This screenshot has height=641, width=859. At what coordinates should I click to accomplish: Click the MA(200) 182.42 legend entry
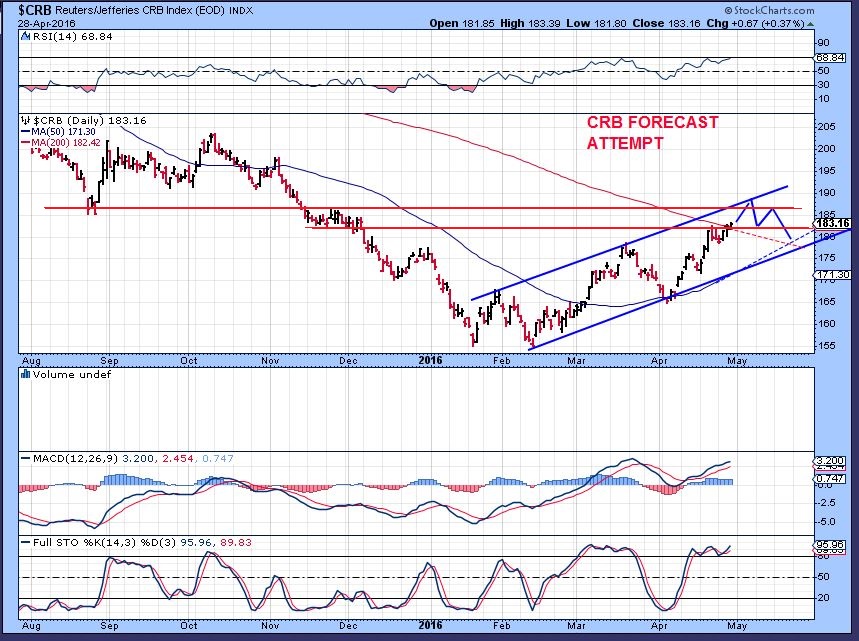tap(60, 142)
